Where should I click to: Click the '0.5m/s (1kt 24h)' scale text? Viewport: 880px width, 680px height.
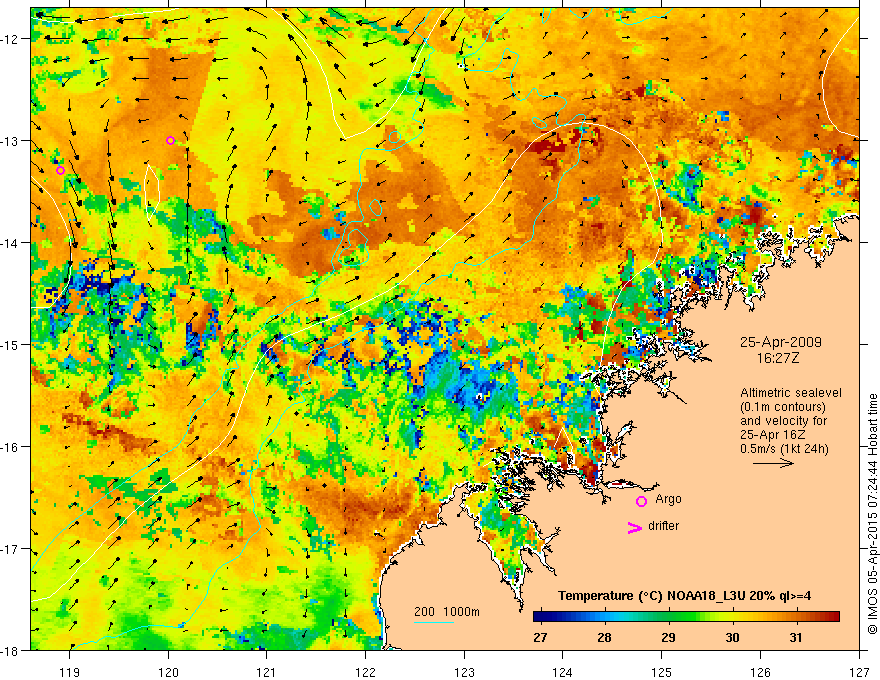[x=785, y=448]
